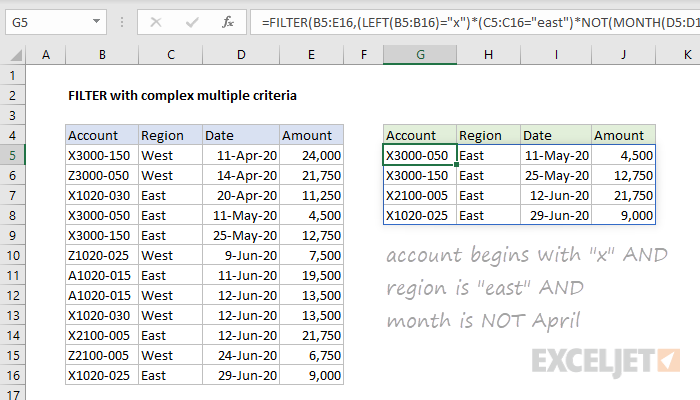
Task: Click the source table 'Region' header cell
Action: 171,135
